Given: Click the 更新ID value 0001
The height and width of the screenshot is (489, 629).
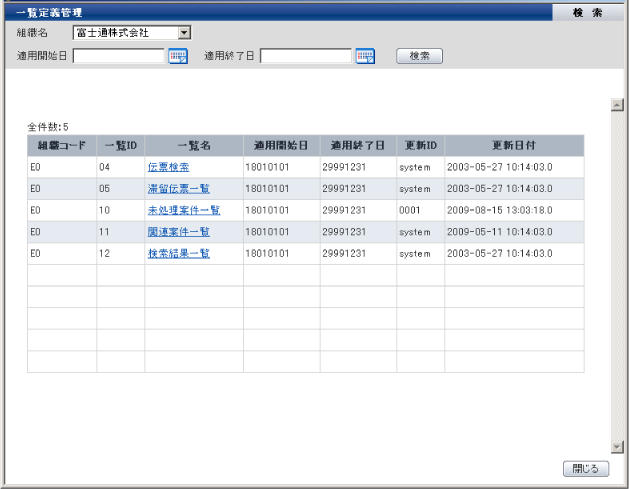Looking at the screenshot, I should (410, 211).
